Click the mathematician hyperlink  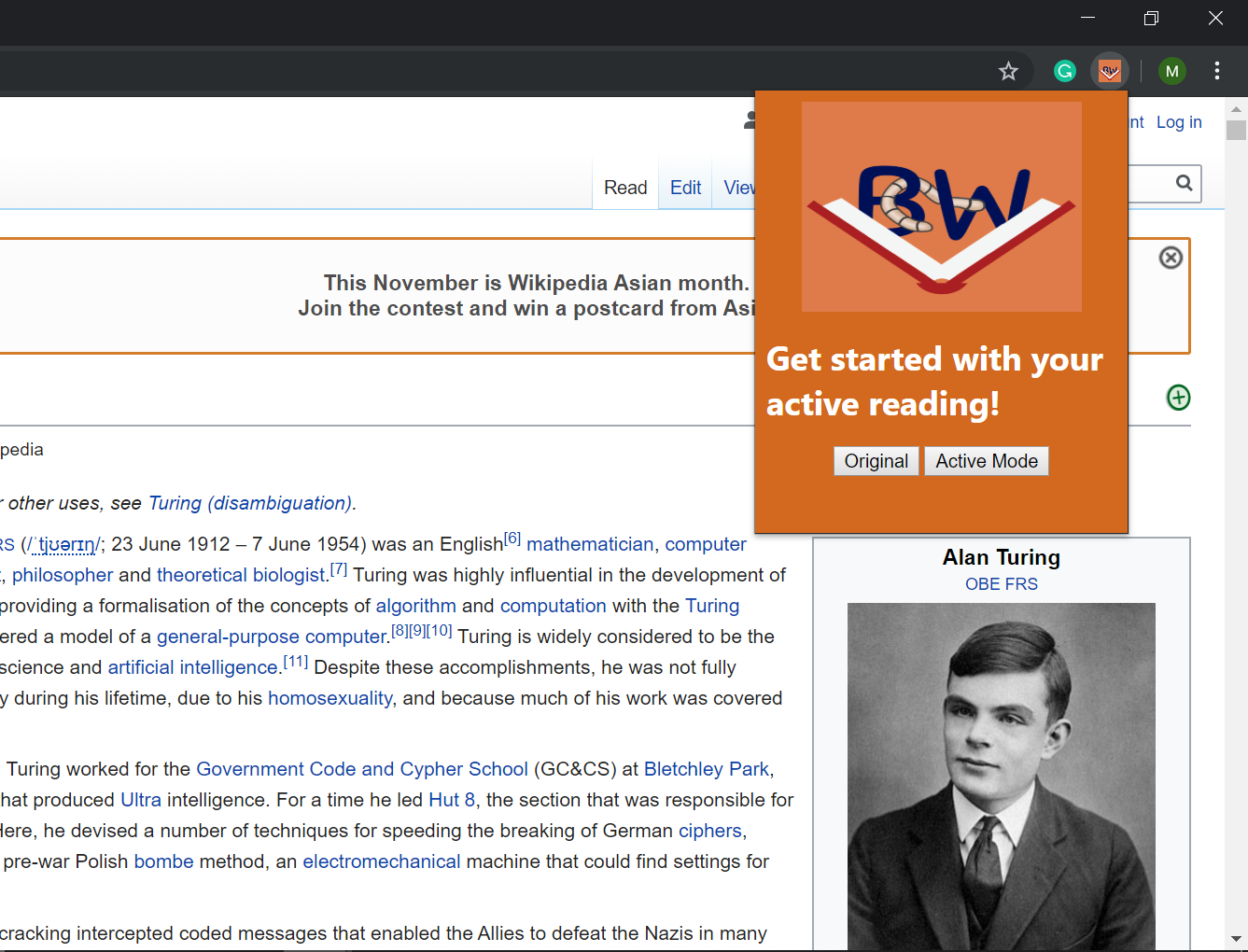pyautogui.click(x=589, y=544)
